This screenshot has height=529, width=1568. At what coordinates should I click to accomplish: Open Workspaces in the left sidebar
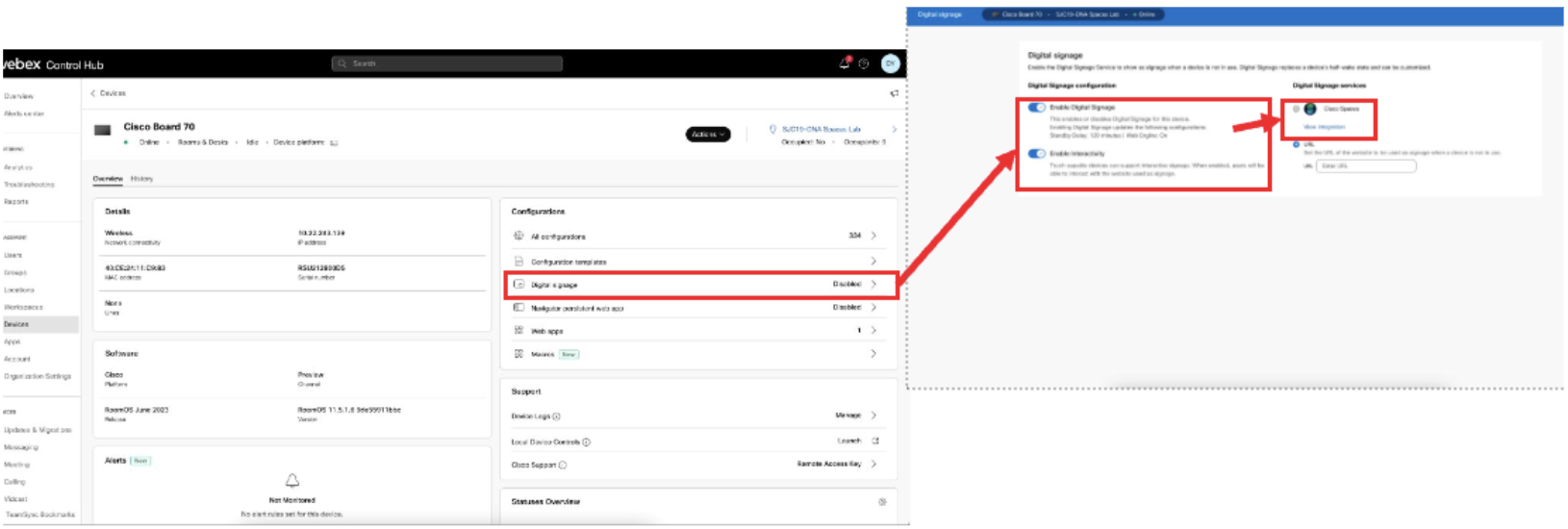point(23,308)
